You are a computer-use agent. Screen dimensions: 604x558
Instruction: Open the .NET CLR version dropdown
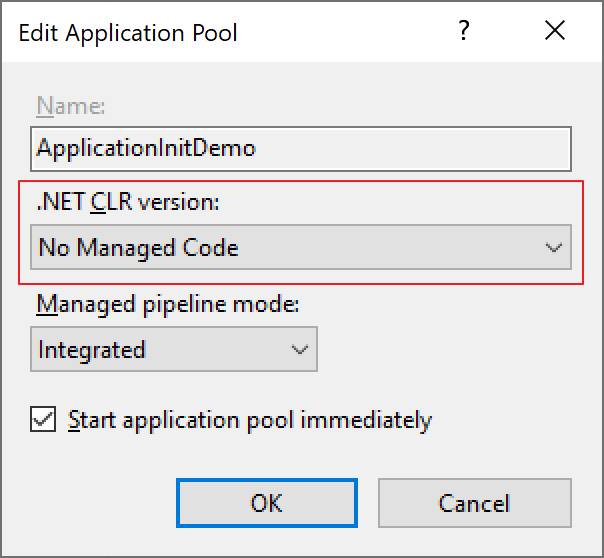click(x=300, y=248)
